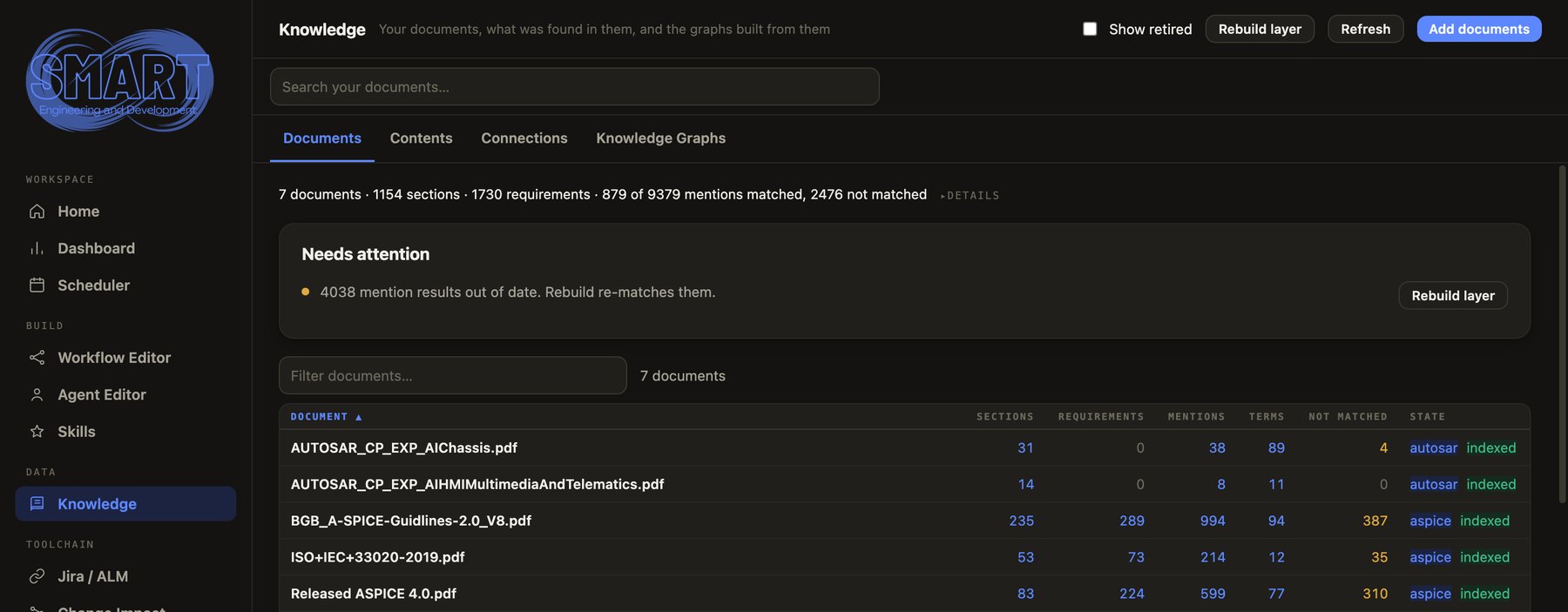Viewport: 1568px width, 612px height.
Task: Toggle the Show retired checkbox
Action: 1090,29
